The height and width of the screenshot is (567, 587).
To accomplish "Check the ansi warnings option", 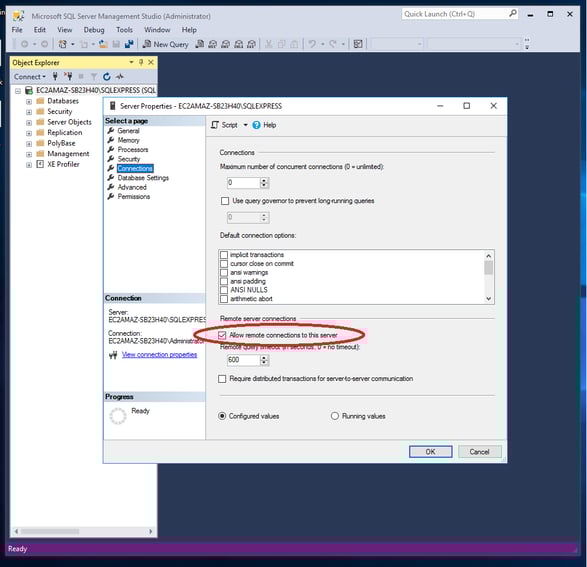I will tap(224, 272).
